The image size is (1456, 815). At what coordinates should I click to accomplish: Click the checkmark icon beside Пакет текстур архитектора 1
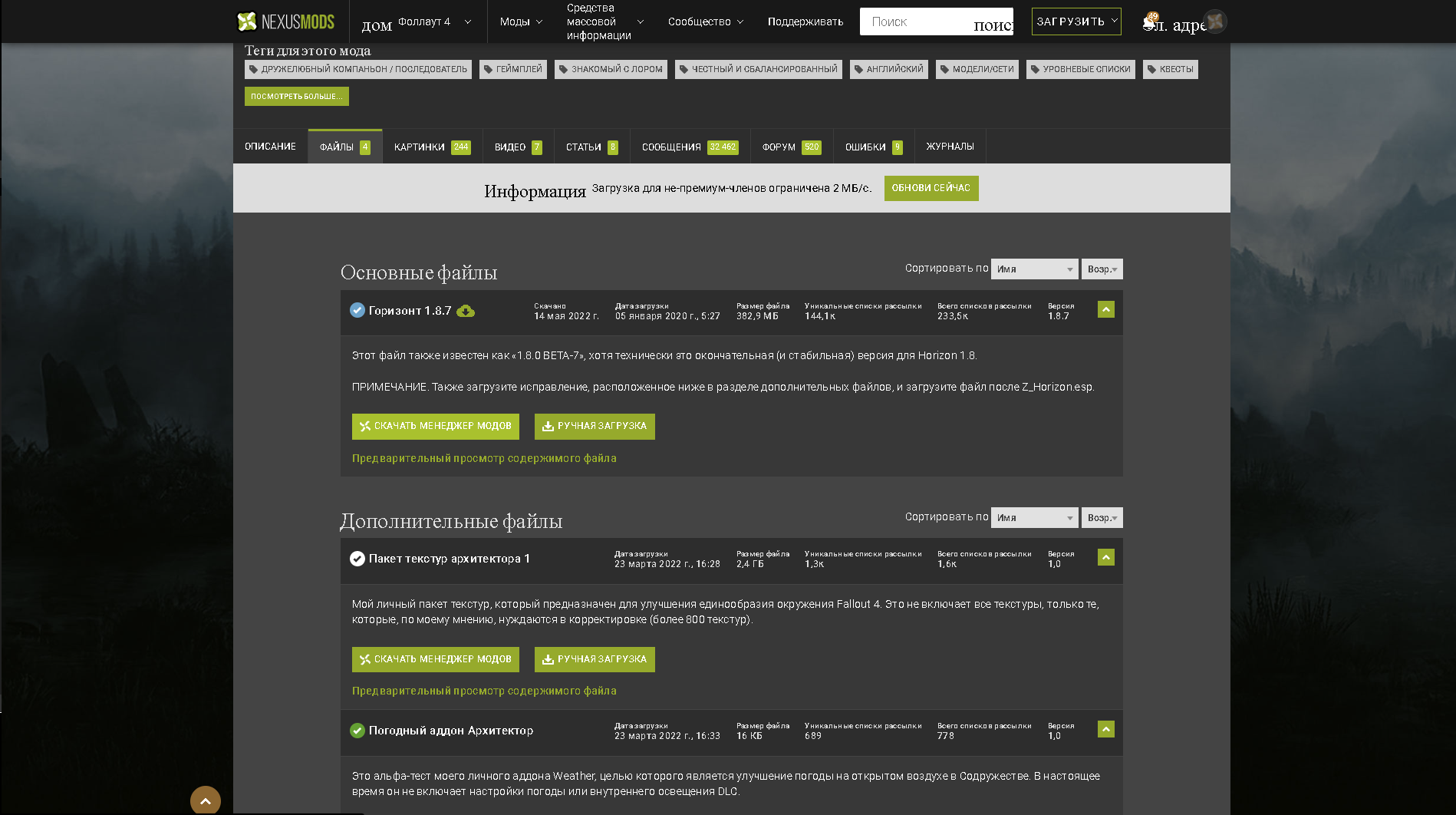(357, 559)
